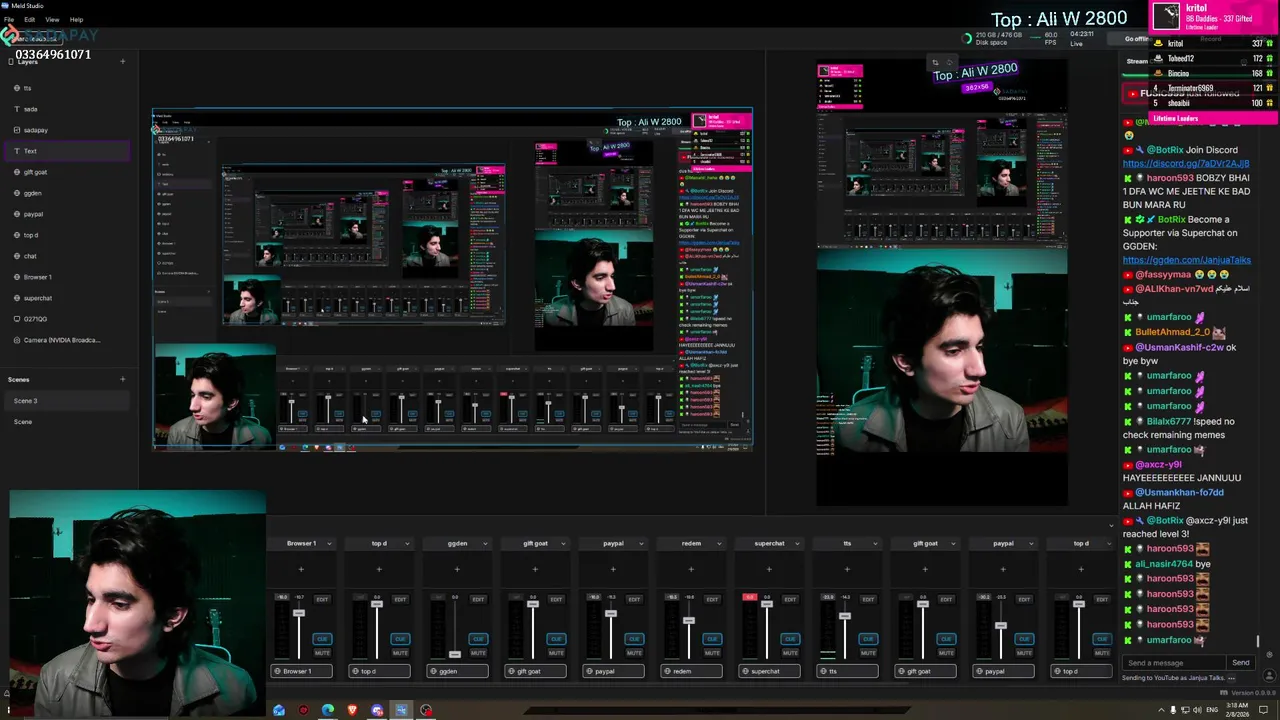
Task: Add an effect to the ggden mixer channel
Action: (457, 569)
